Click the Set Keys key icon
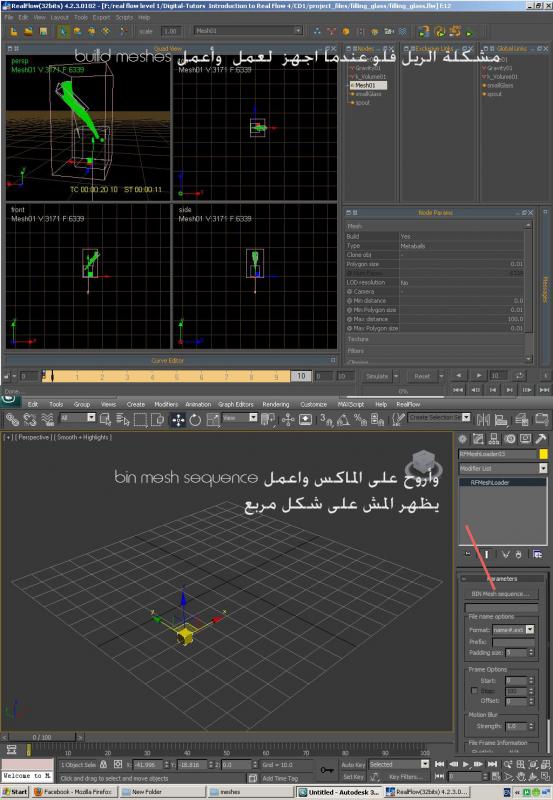This screenshot has height=800, width=553. click(326, 769)
